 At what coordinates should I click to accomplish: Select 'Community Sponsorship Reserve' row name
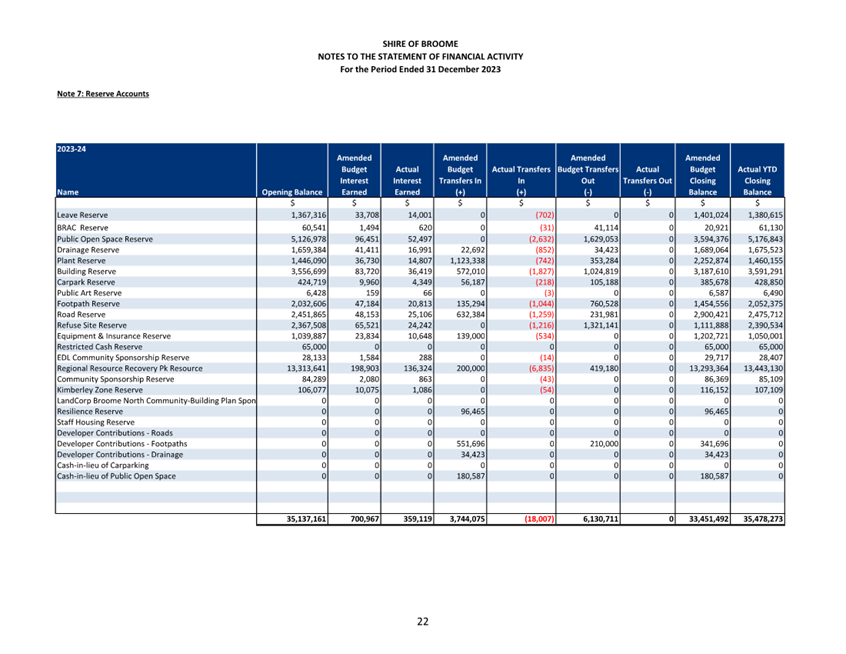115,379
